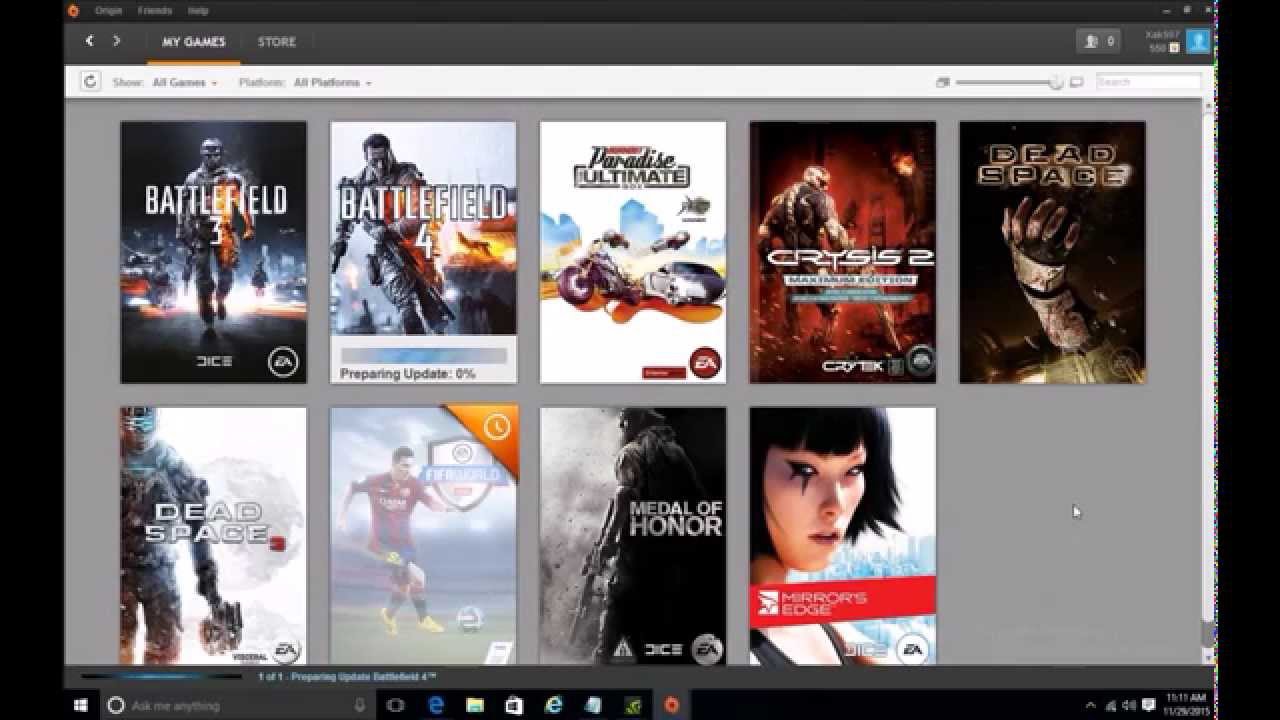This screenshot has width=1280, height=720.
Task: Select the Medal of Honor tile
Action: click(633, 535)
